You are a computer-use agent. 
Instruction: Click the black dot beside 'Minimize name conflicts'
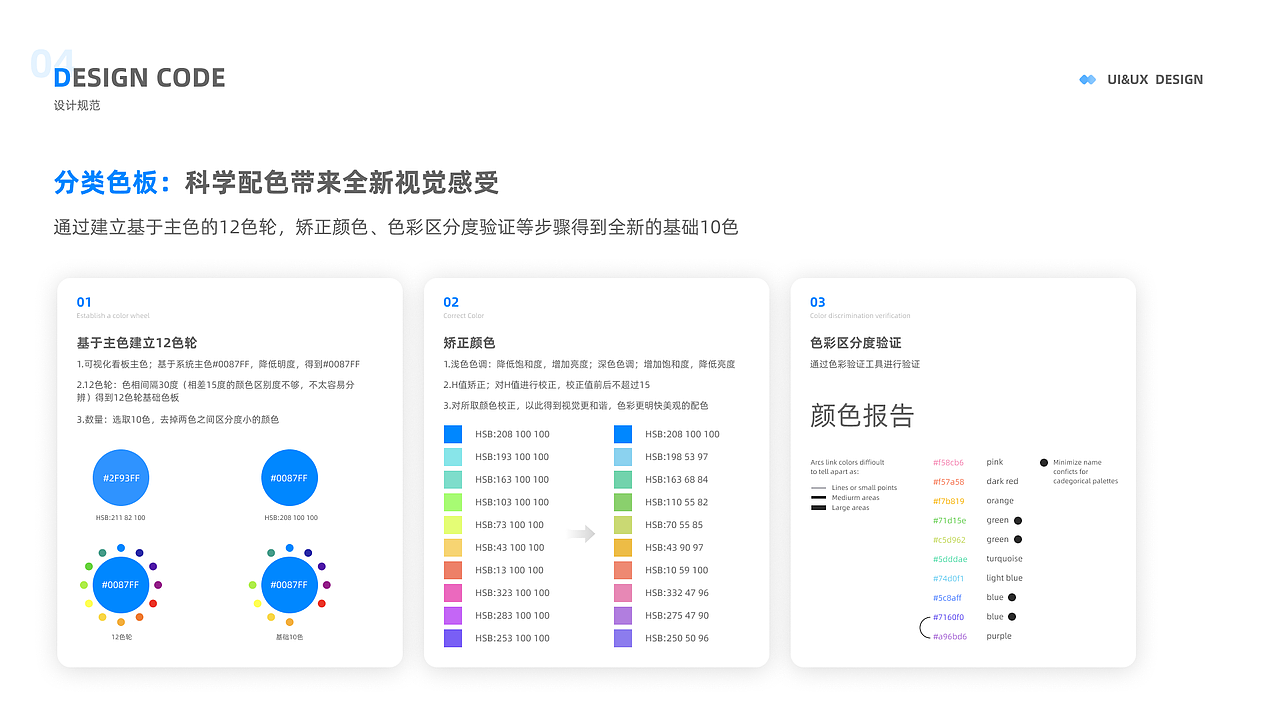click(1043, 462)
